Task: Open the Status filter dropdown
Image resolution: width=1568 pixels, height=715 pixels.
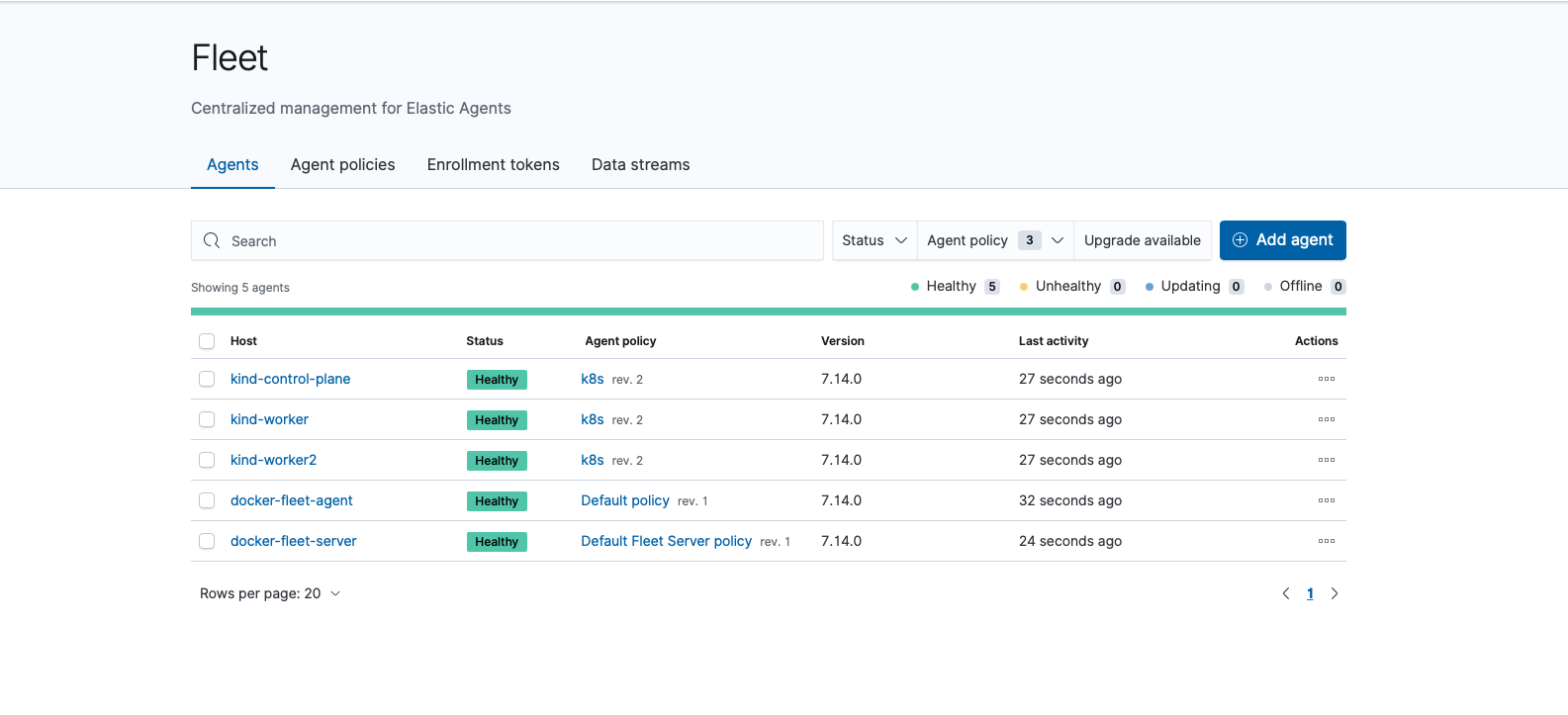Action: click(875, 240)
